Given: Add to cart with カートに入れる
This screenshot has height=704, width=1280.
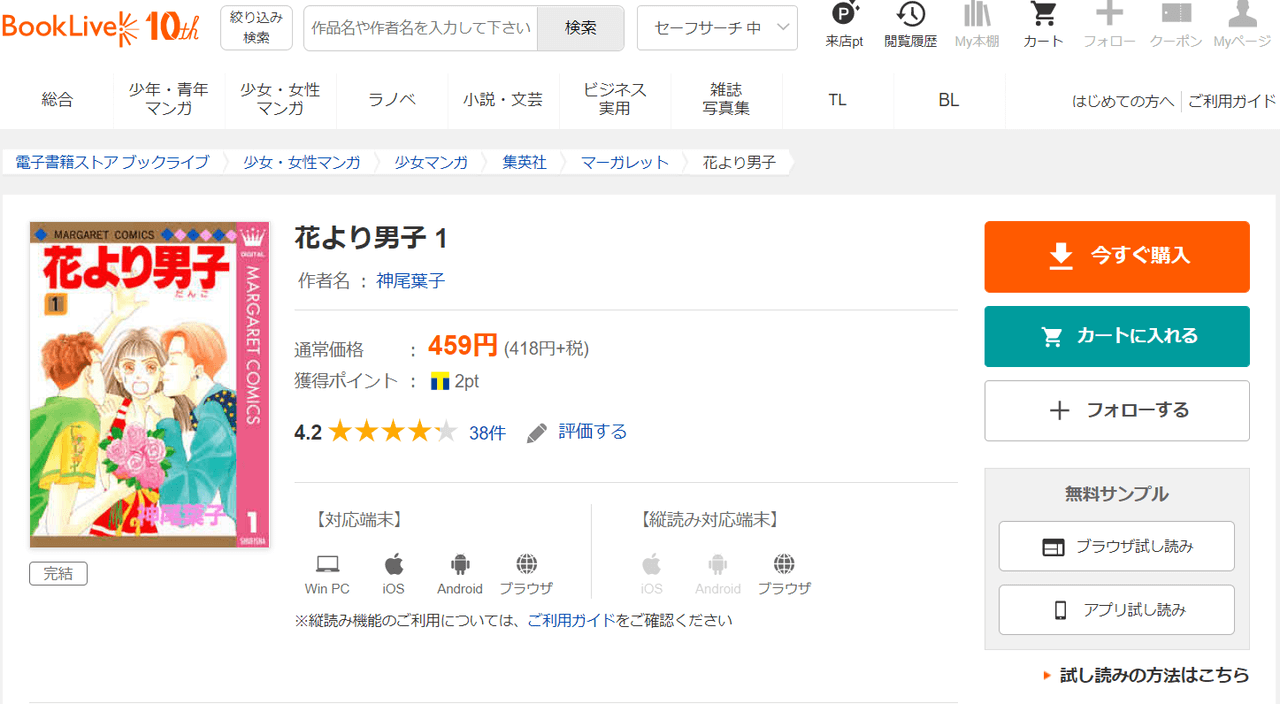Looking at the screenshot, I should tap(1117, 337).
